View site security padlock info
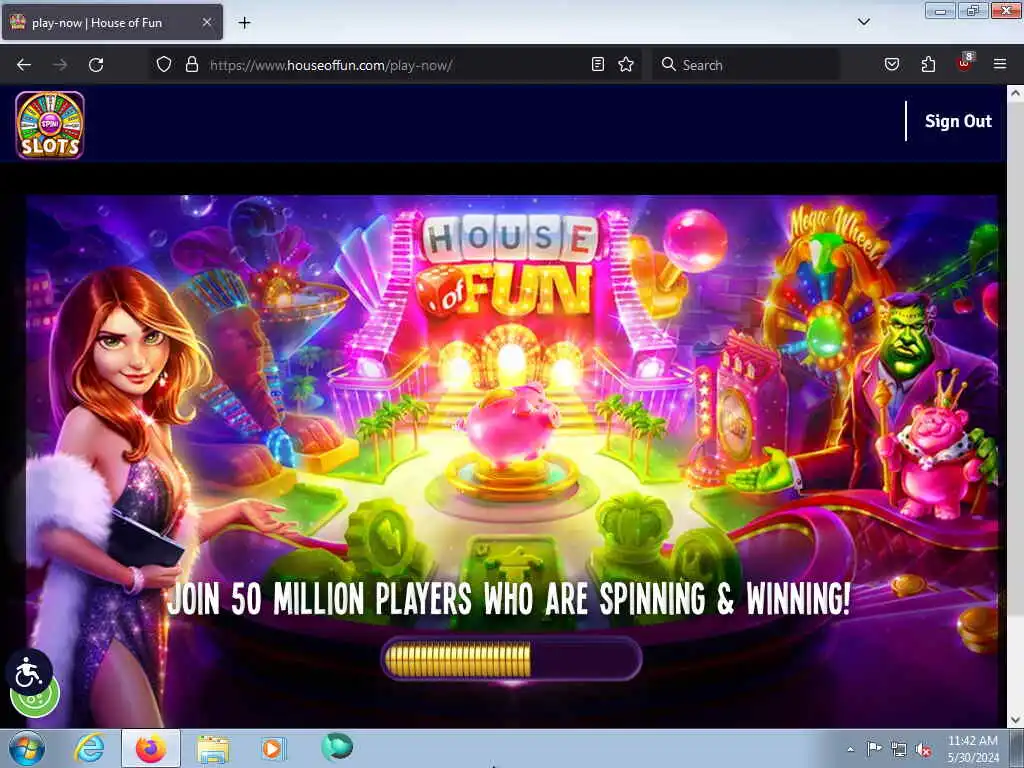 pyautogui.click(x=191, y=64)
